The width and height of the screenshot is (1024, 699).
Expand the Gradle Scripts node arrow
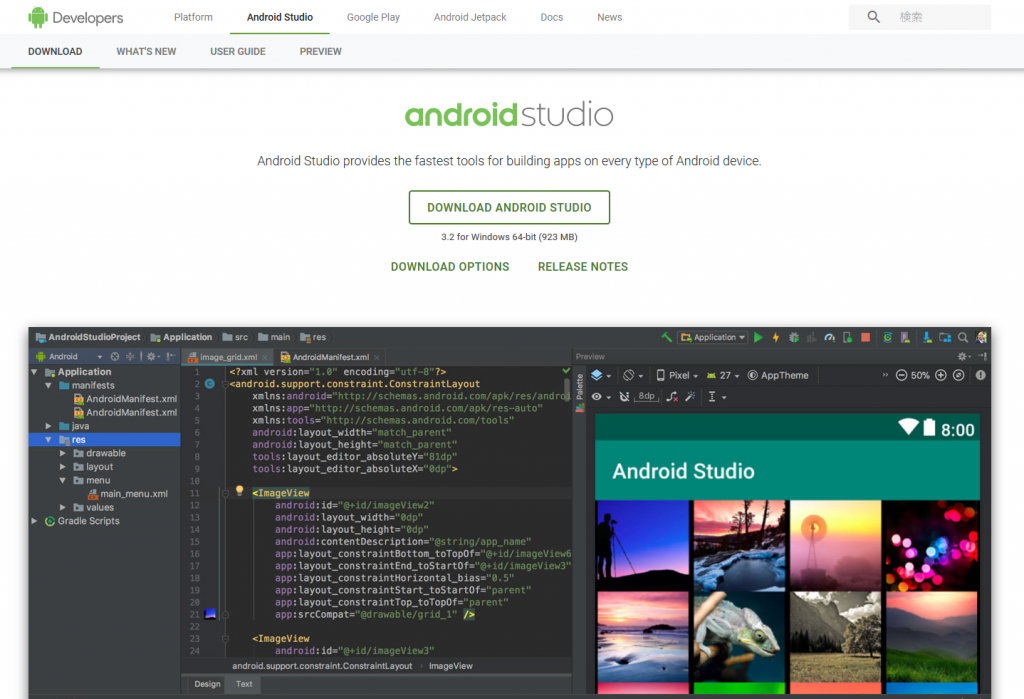[34, 521]
